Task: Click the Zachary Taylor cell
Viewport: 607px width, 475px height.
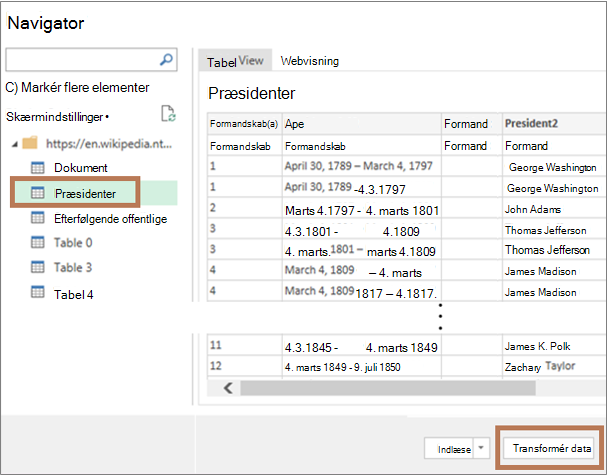Action: pyautogui.click(x=554, y=366)
